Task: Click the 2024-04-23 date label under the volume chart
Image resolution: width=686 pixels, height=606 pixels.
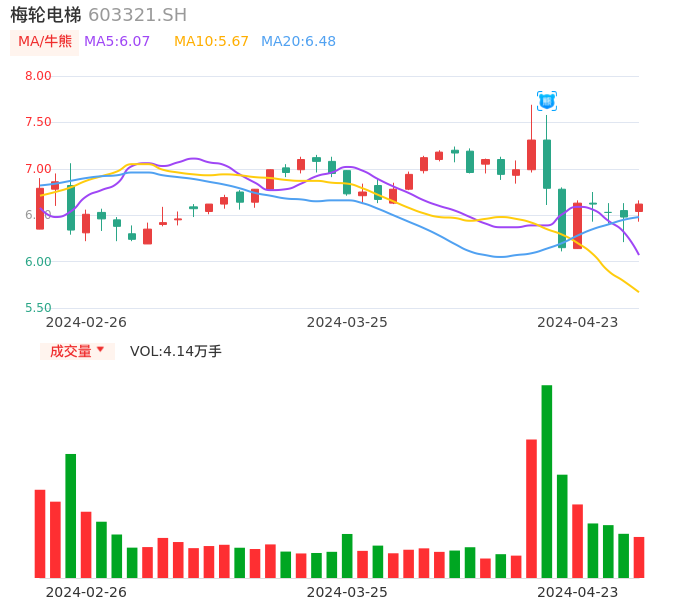Action: pos(577,591)
